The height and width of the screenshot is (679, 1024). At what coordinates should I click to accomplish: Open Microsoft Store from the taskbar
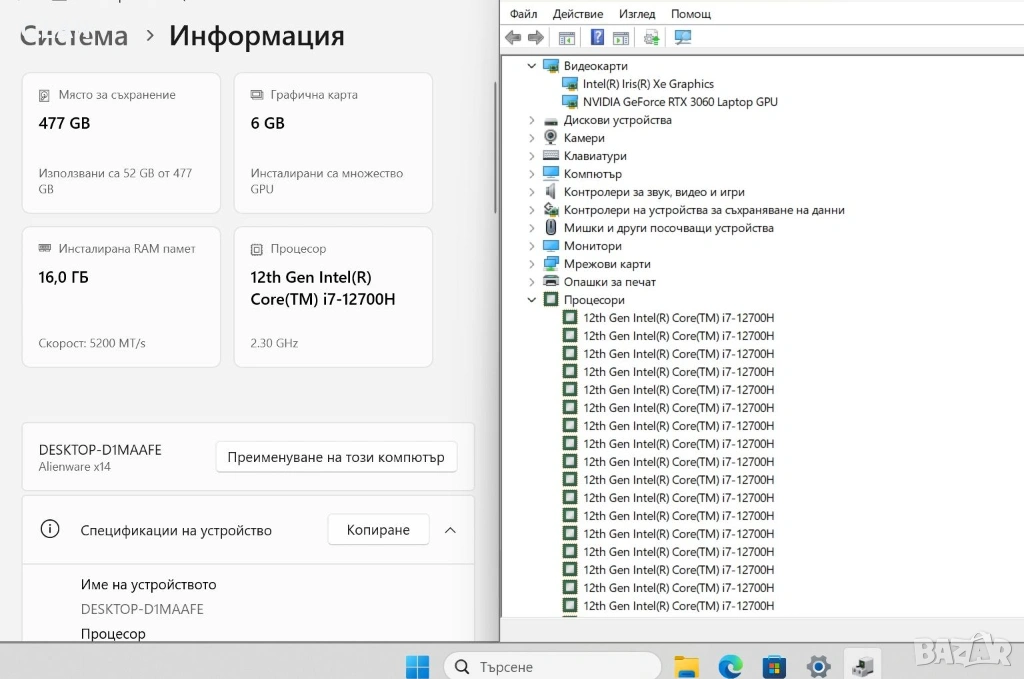(774, 666)
